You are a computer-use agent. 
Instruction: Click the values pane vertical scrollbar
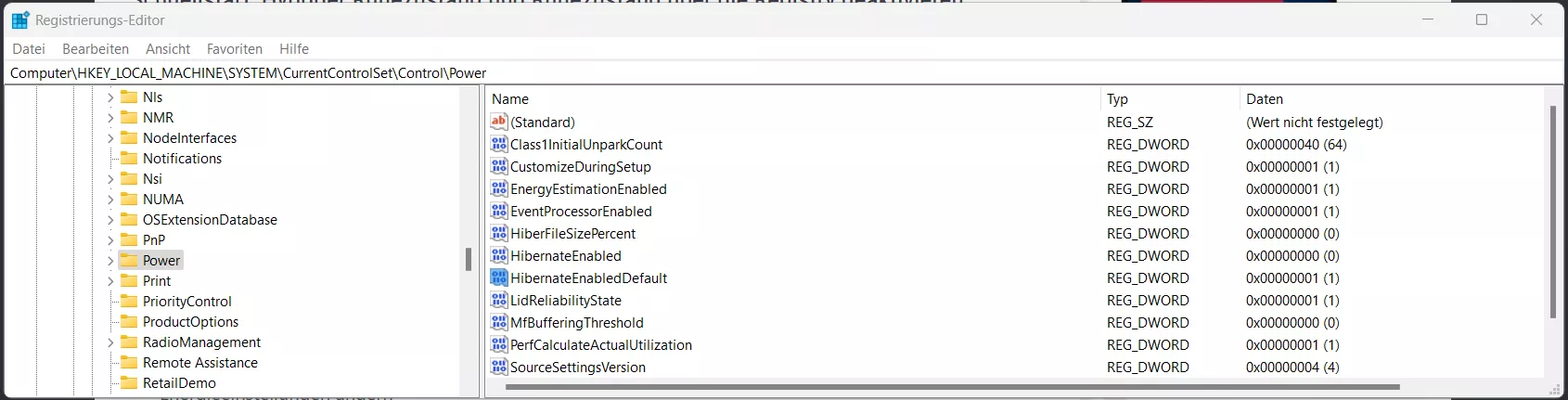click(1553, 212)
